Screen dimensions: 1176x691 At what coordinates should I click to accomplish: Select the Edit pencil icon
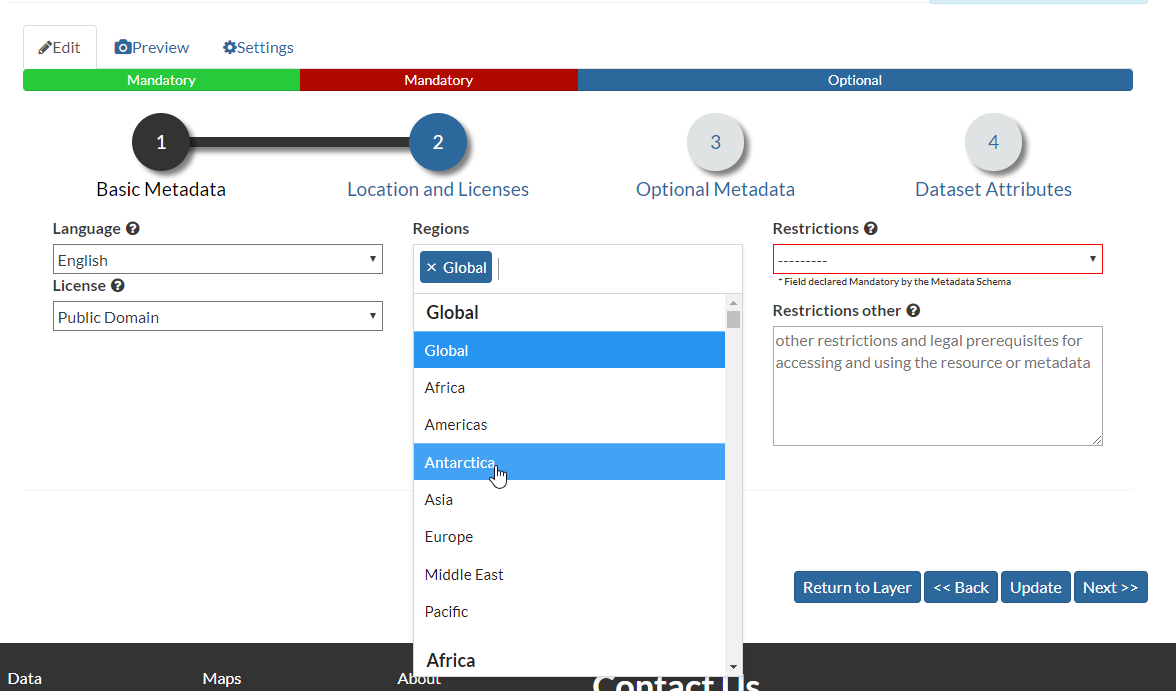pos(59,47)
